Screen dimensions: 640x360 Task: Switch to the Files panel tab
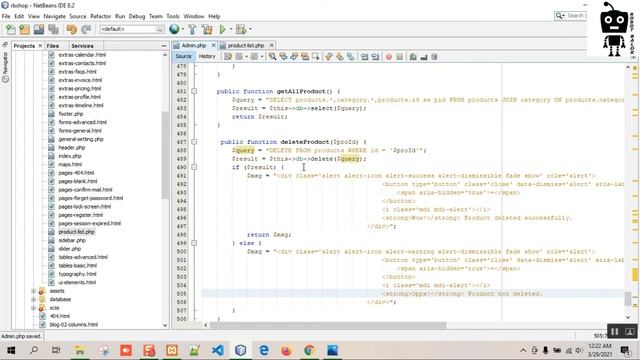click(53, 46)
